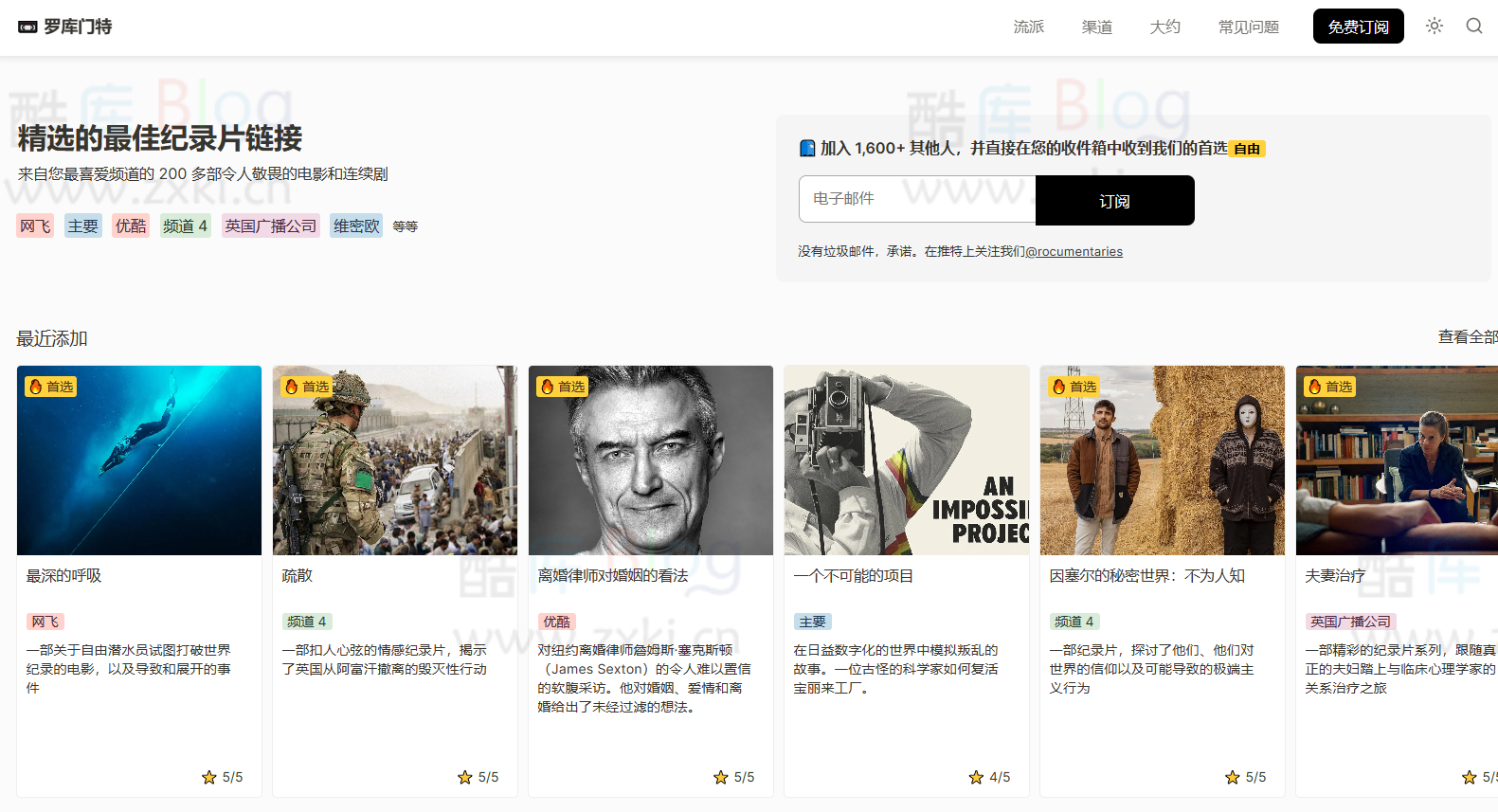The height and width of the screenshot is (812, 1498).
Task: Focus the 电子邮件 input field
Action: pos(917,199)
